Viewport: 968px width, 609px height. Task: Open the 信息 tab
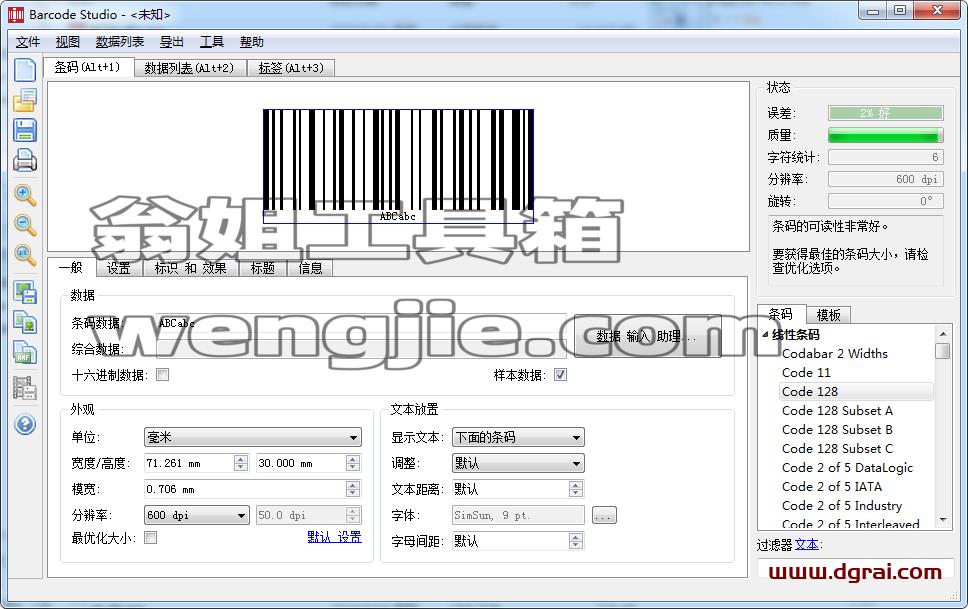pyautogui.click(x=310, y=268)
